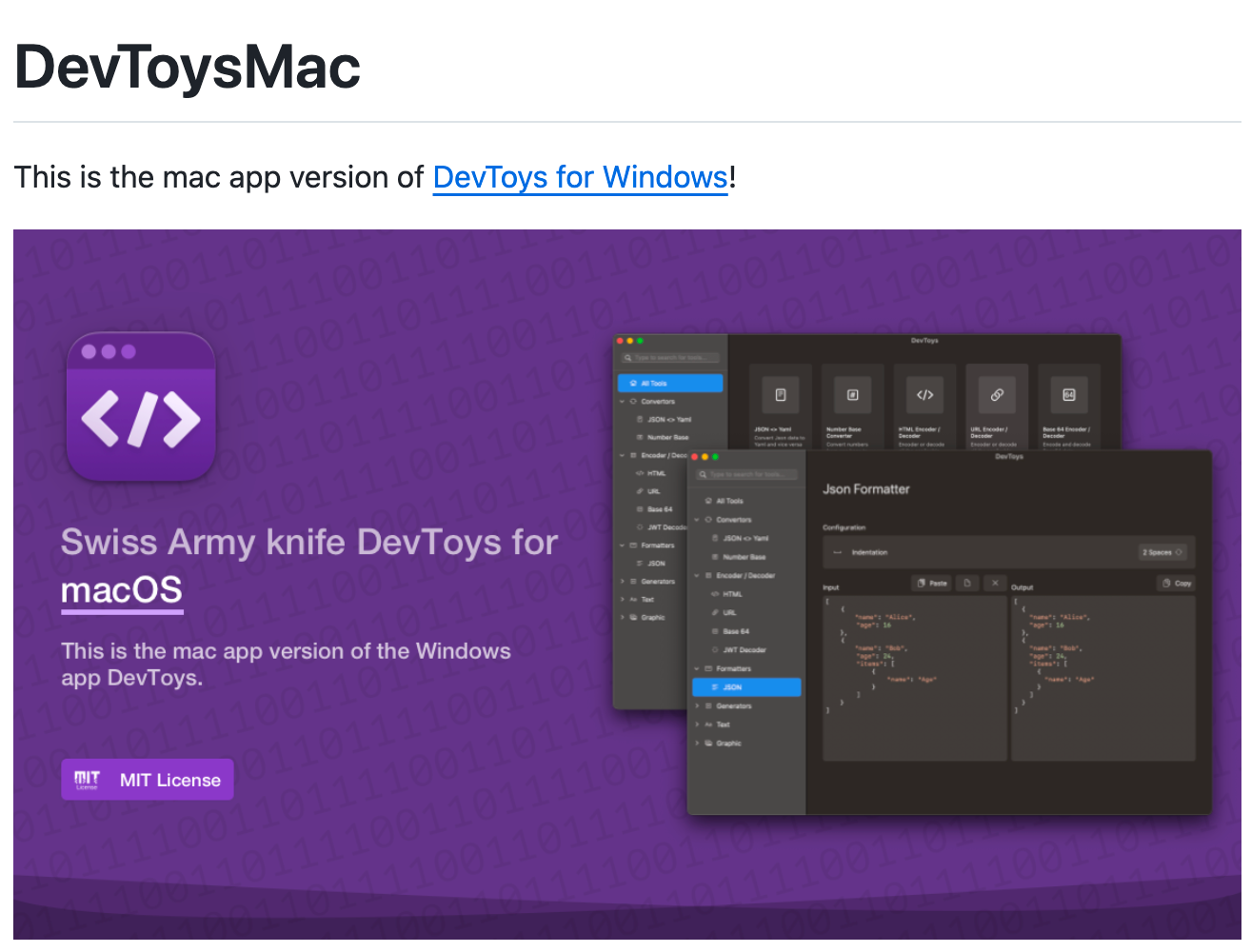This screenshot has width=1251, height=952.
Task: Open the Number Base Converter tile
Action: pos(852,407)
